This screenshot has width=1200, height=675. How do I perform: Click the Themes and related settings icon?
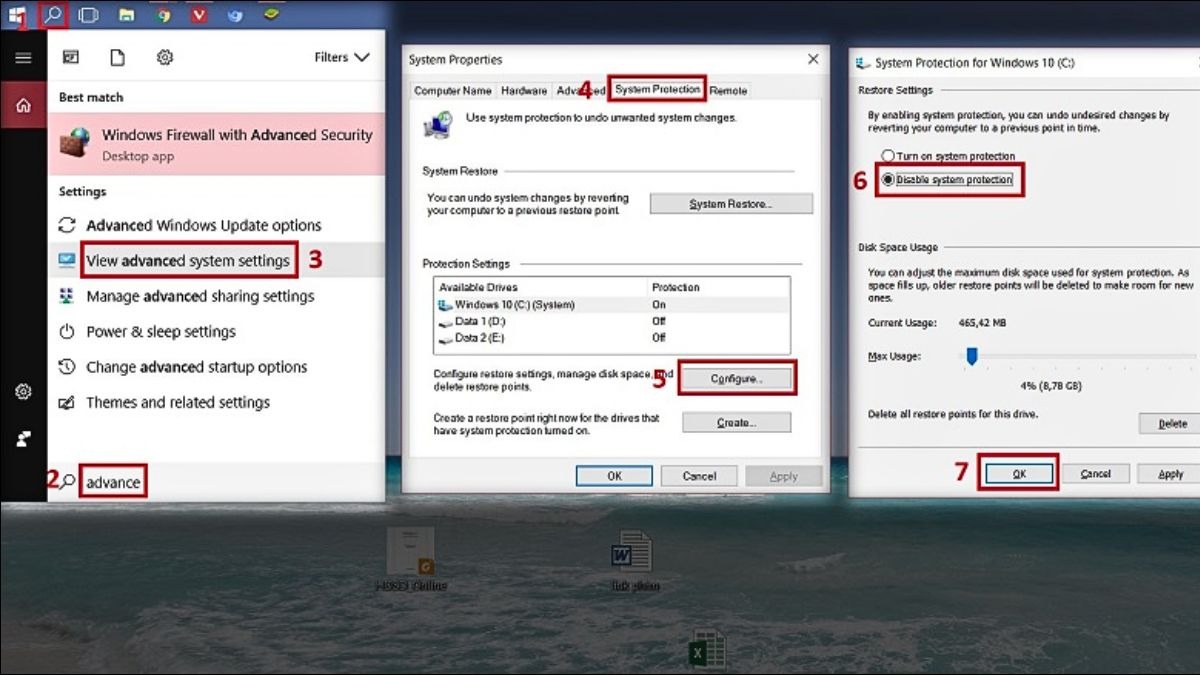click(x=67, y=402)
